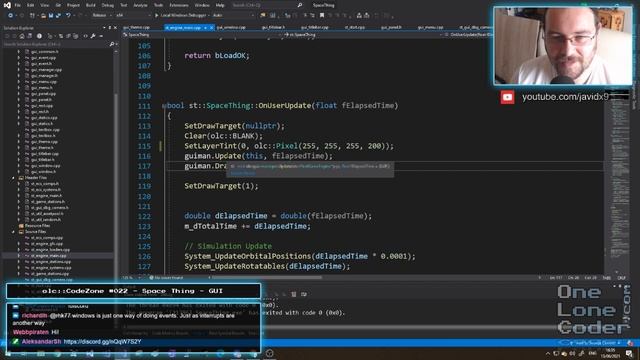Select gui_window.h in Solution Explorer
The height and width of the screenshot is (360, 640).
click(x=43, y=171)
